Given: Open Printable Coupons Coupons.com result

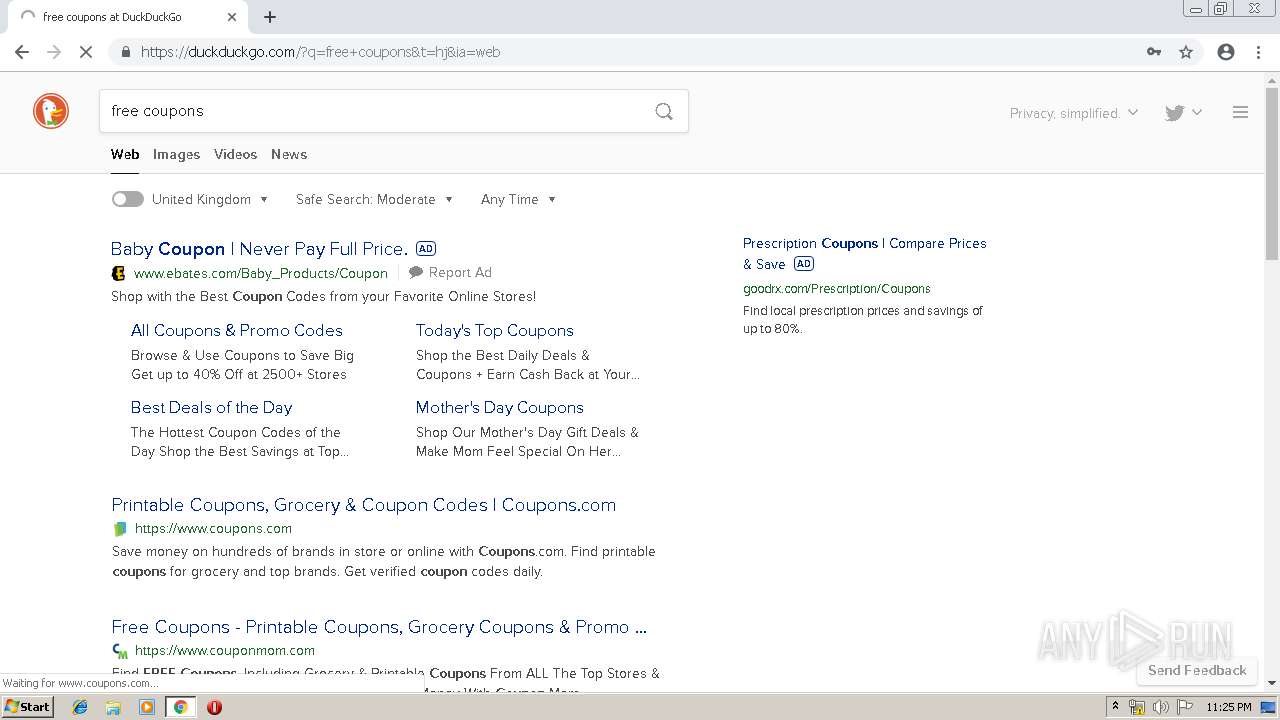Looking at the screenshot, I should [364, 505].
